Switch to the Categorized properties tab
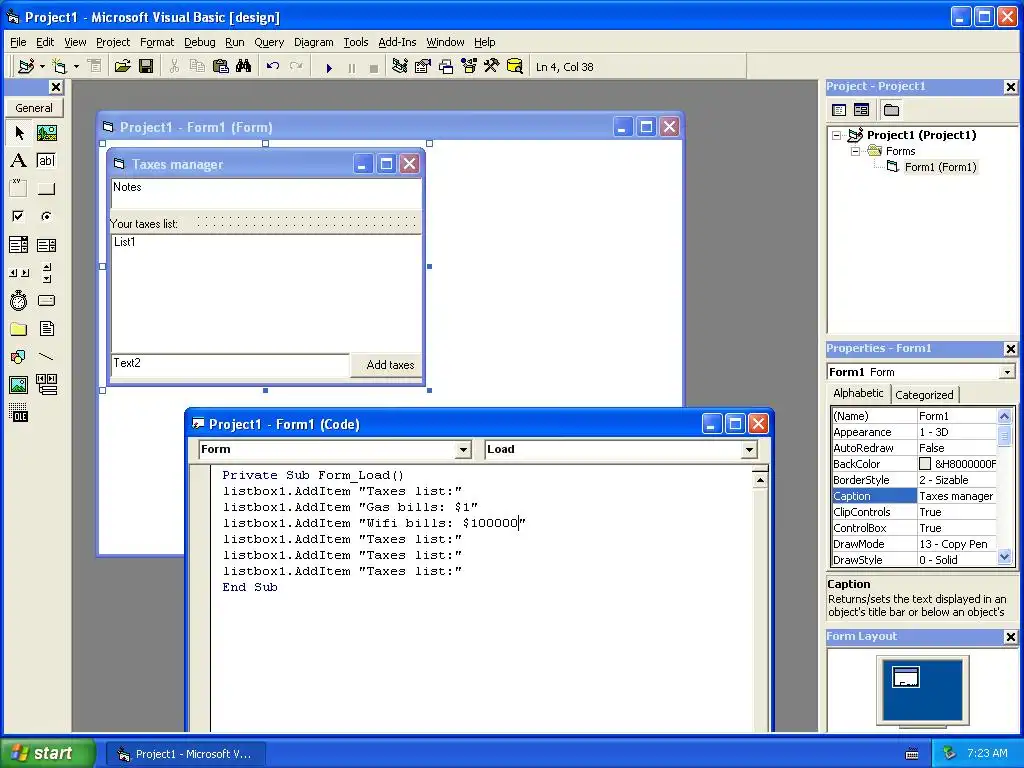Viewport: 1024px width, 768px height. coord(924,394)
